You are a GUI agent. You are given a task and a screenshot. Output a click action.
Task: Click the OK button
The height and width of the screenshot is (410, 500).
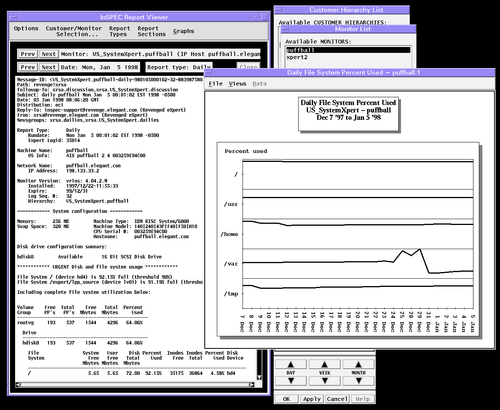286,399
